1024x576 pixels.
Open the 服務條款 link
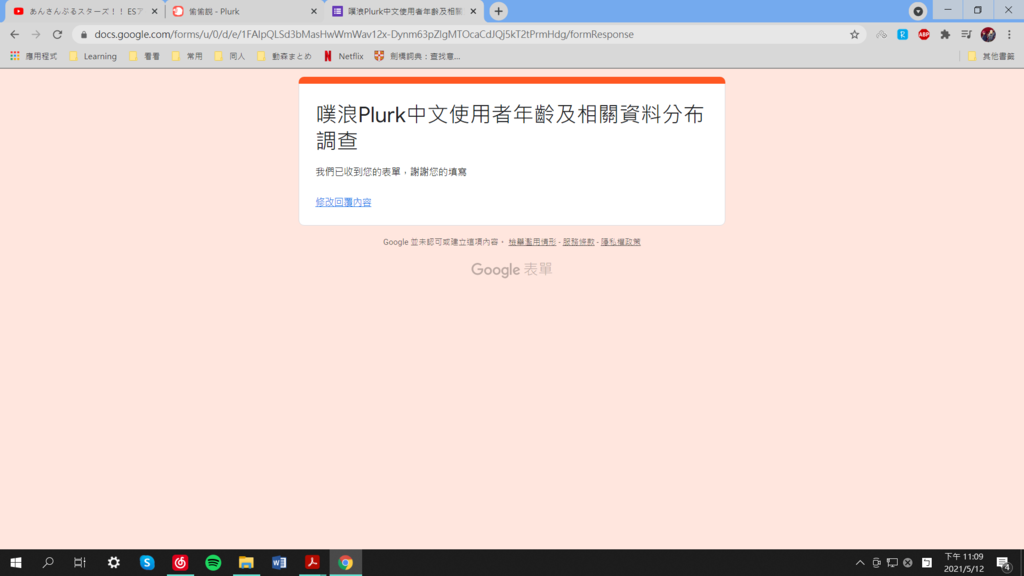pyautogui.click(x=579, y=242)
